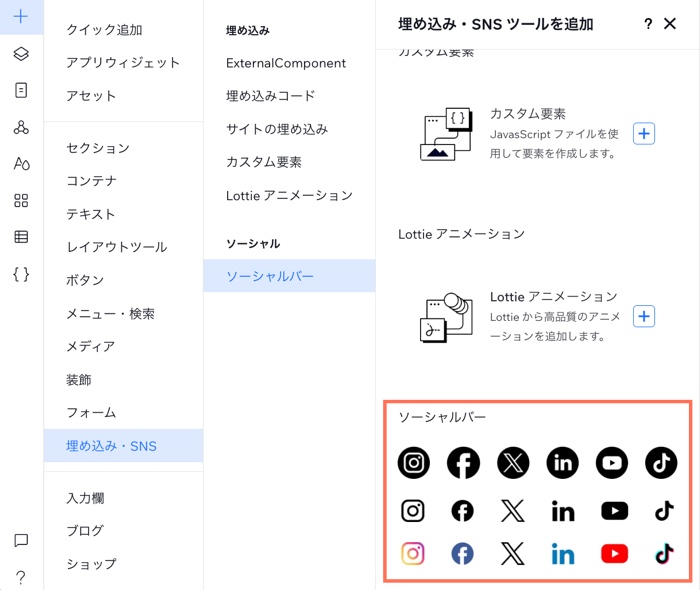Screen dimensions: 700x590
Task: Select black circle LinkedIn icon
Action: pos(562,463)
